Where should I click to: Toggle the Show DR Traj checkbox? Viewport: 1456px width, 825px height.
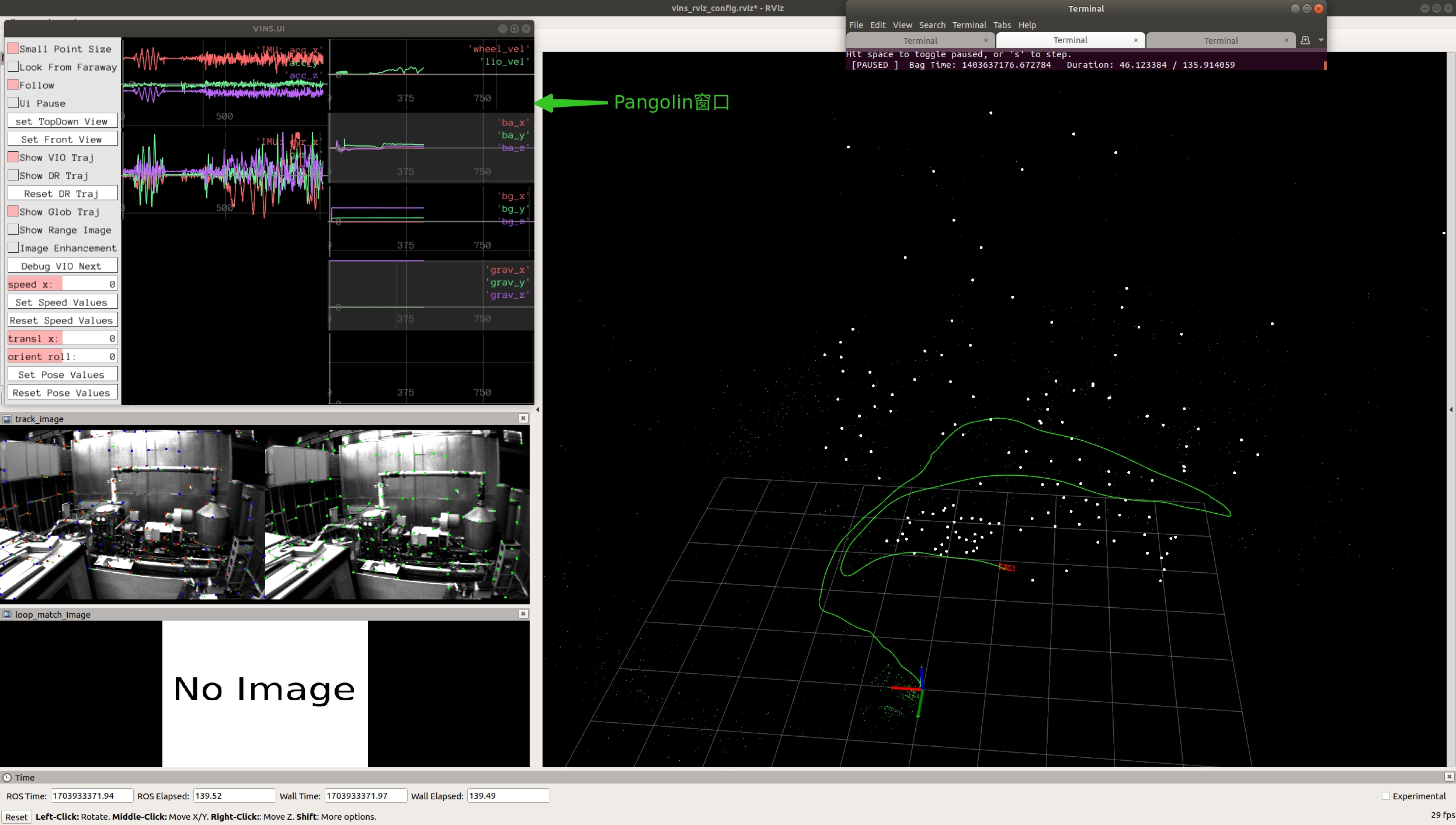tap(13, 175)
